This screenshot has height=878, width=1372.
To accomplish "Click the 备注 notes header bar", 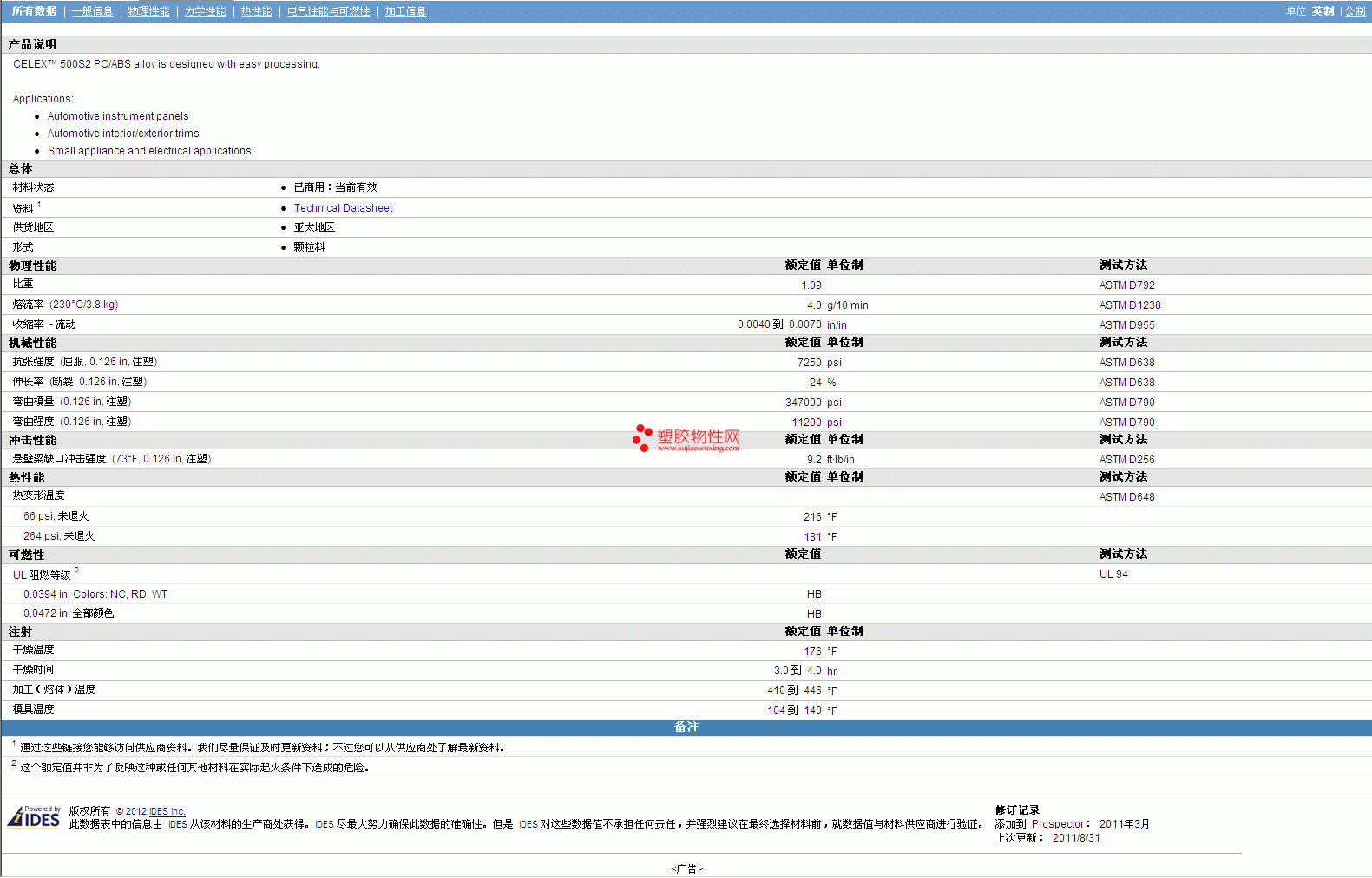I will click(686, 727).
